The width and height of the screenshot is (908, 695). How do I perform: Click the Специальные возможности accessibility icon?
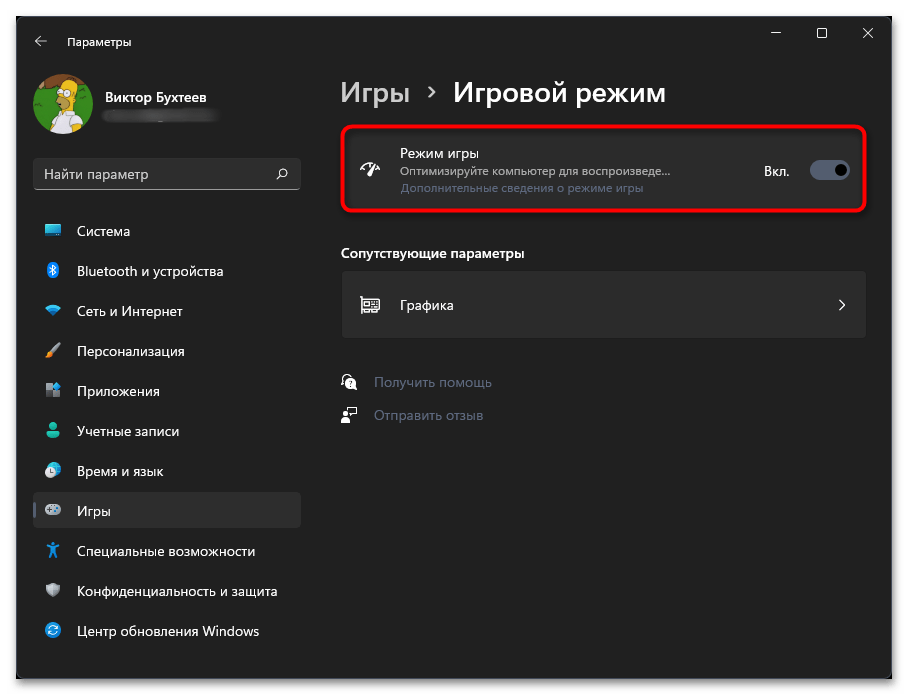click(x=53, y=550)
